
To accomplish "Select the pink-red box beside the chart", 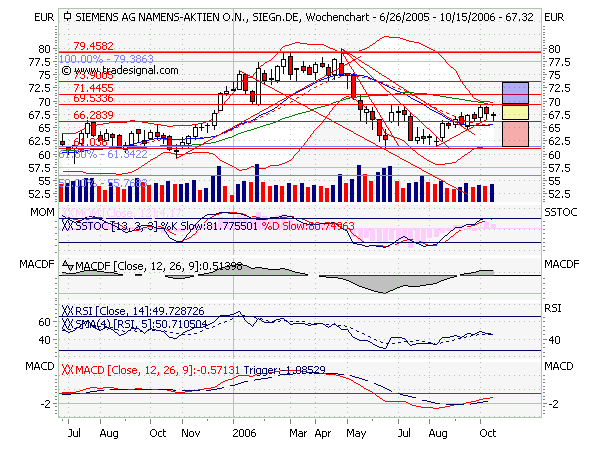I will [x=515, y=134].
